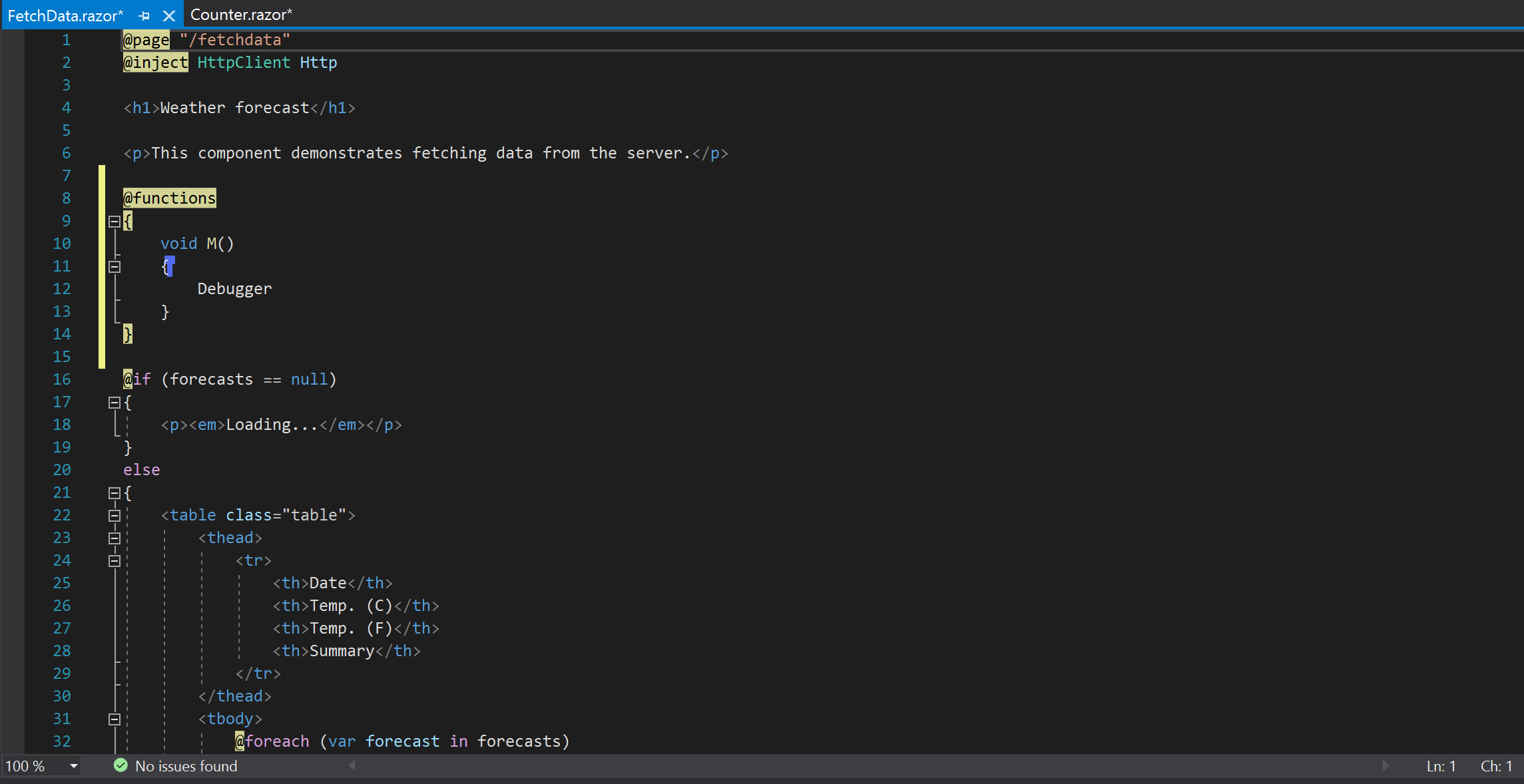Close the FetchData.razor tab

point(169,15)
